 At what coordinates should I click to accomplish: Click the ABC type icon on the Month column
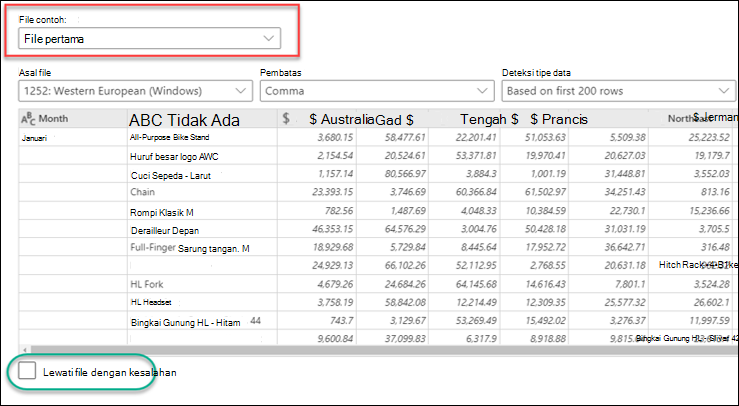pos(28,119)
